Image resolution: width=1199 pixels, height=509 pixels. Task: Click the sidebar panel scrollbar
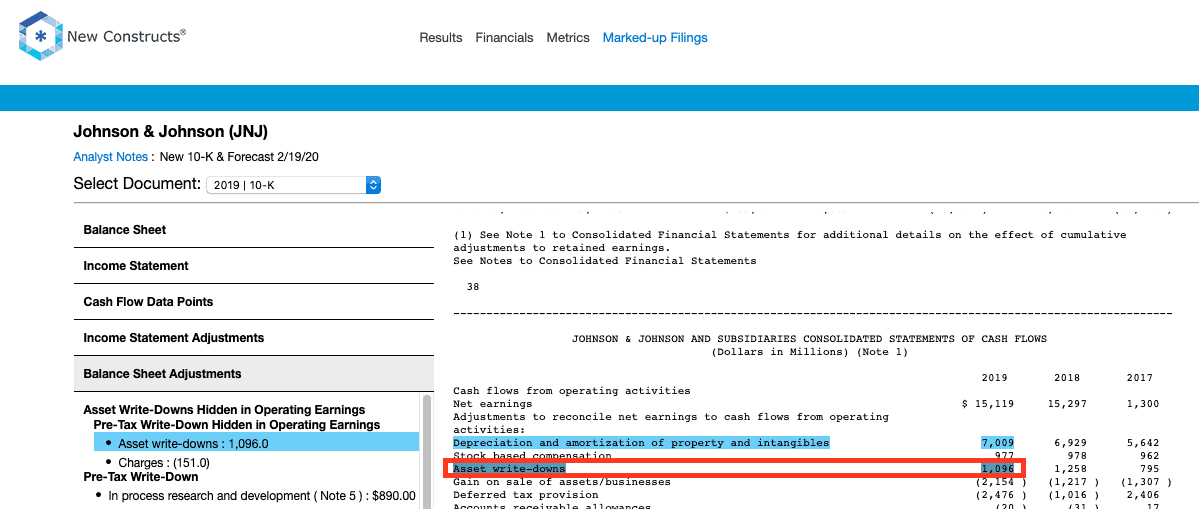click(426, 451)
